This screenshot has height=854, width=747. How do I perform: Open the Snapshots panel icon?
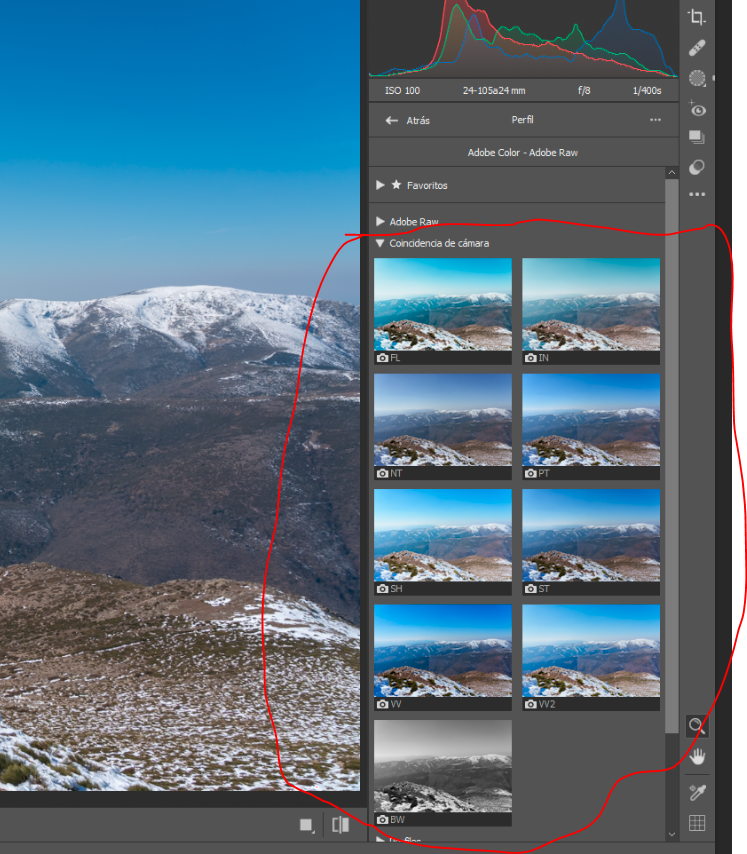[697, 138]
